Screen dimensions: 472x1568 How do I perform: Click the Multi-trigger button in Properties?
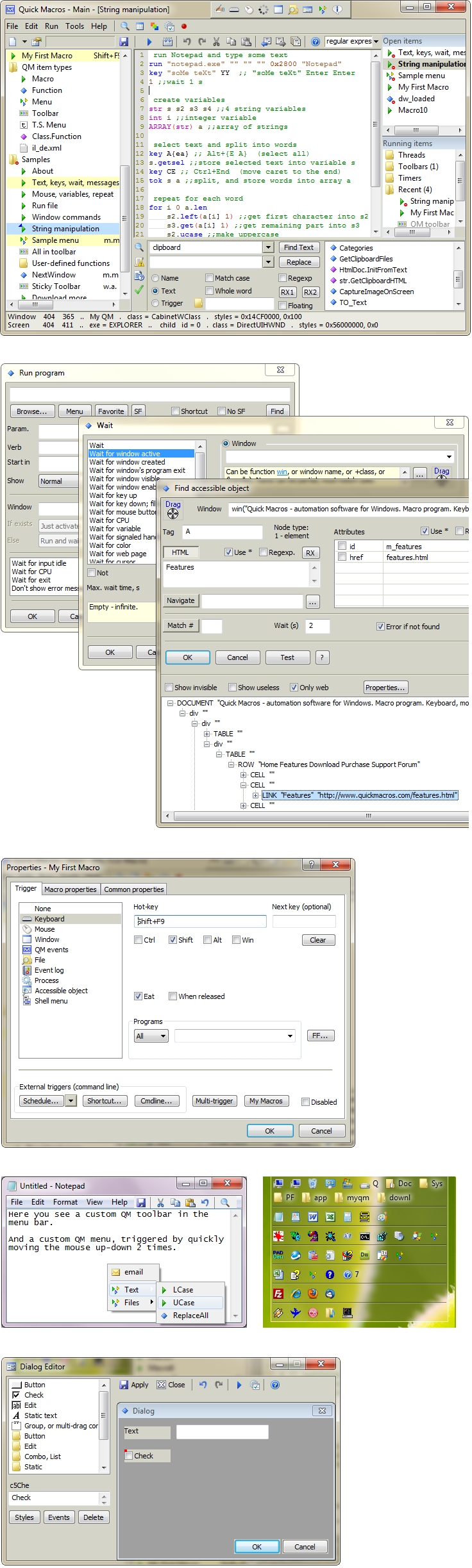point(214,1101)
